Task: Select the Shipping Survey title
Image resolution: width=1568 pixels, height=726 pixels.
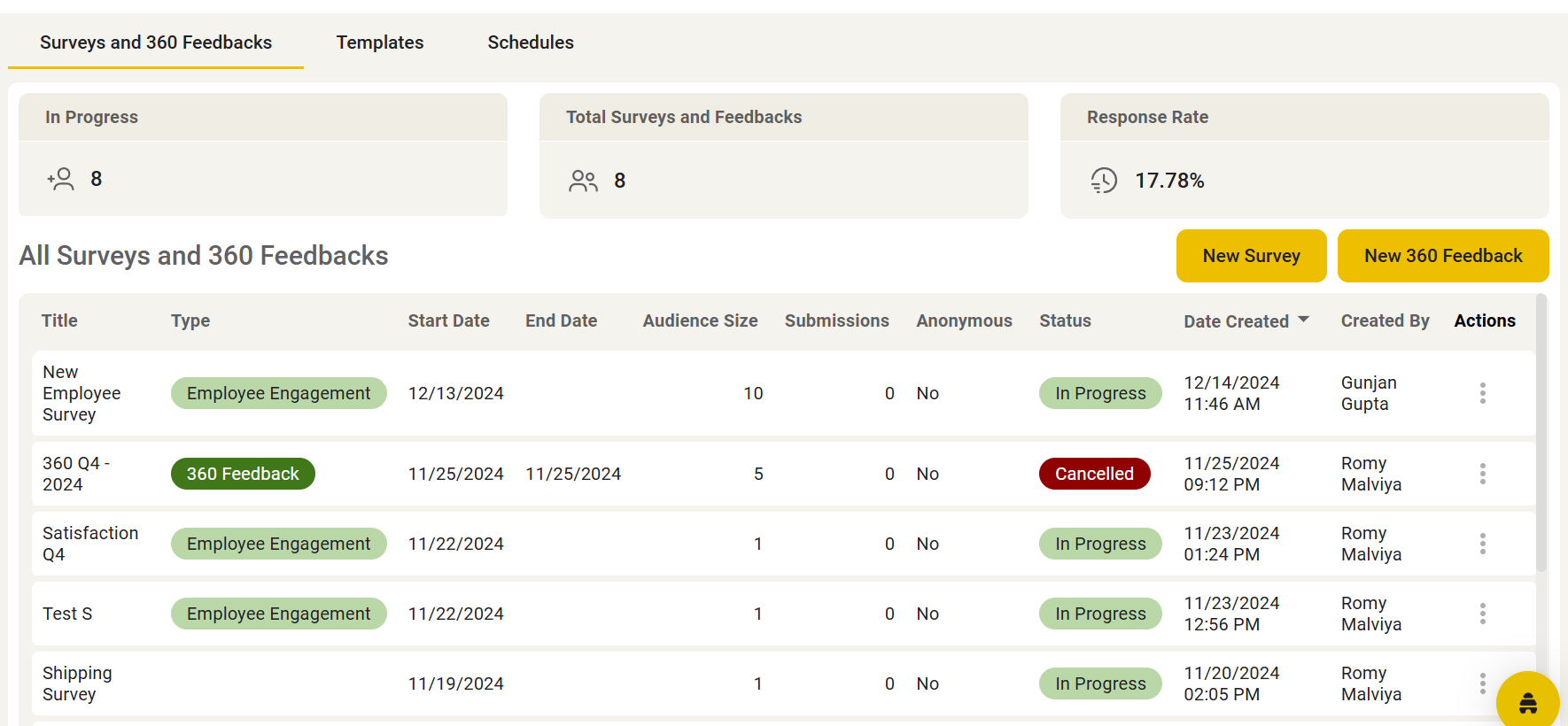Action: (x=77, y=684)
